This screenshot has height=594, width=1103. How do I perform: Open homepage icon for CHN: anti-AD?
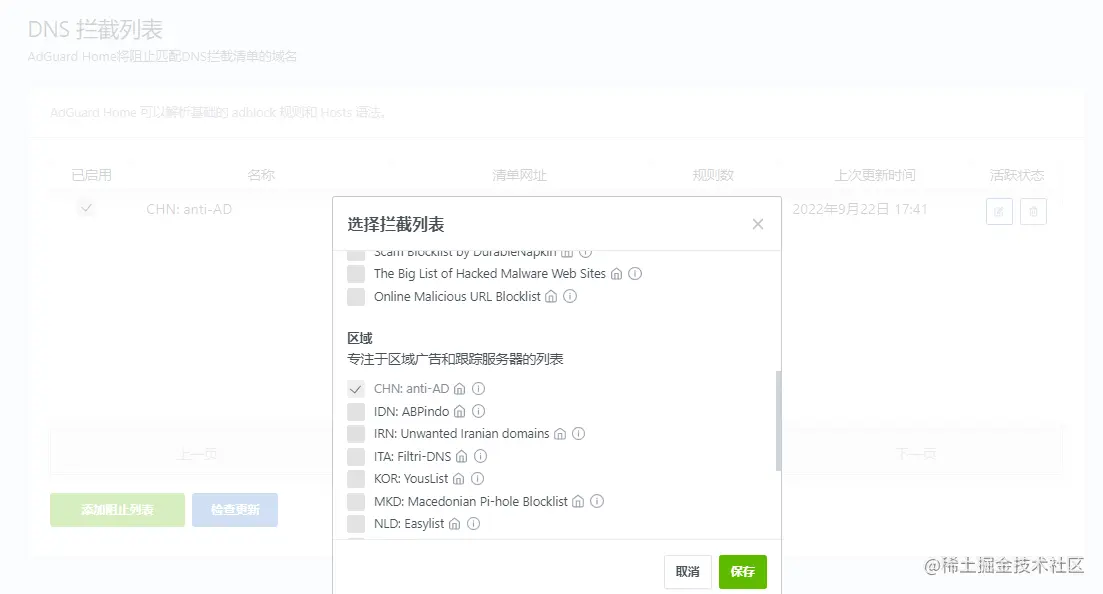point(459,388)
